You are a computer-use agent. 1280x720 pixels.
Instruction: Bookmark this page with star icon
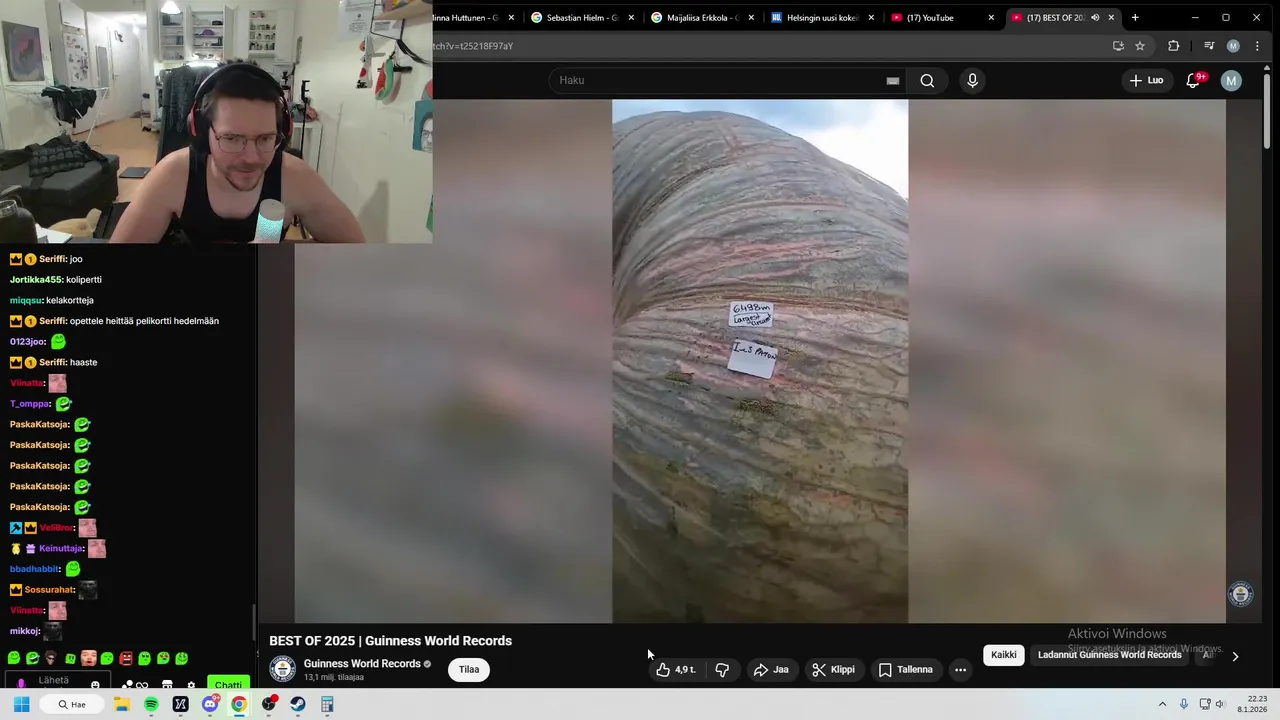(x=1140, y=46)
